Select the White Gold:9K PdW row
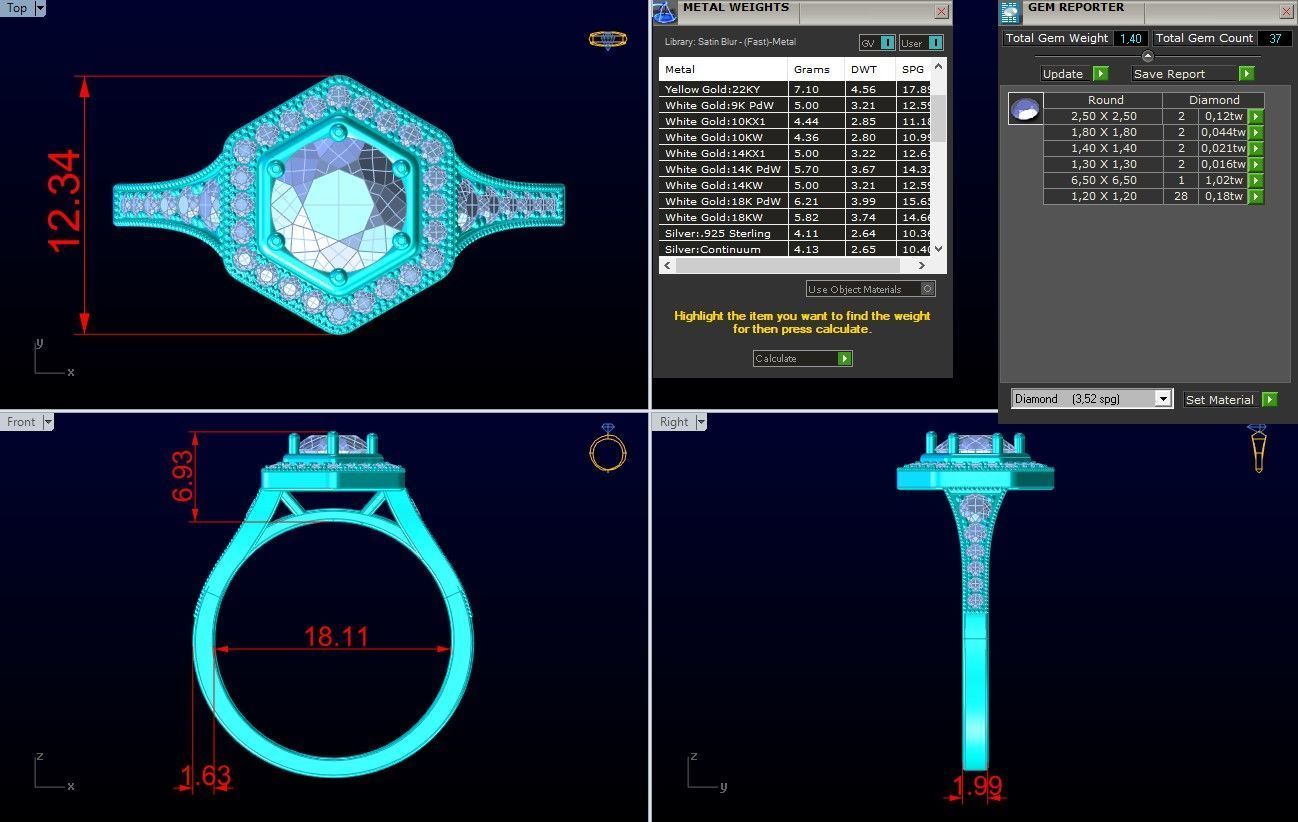 pyautogui.click(x=794, y=105)
